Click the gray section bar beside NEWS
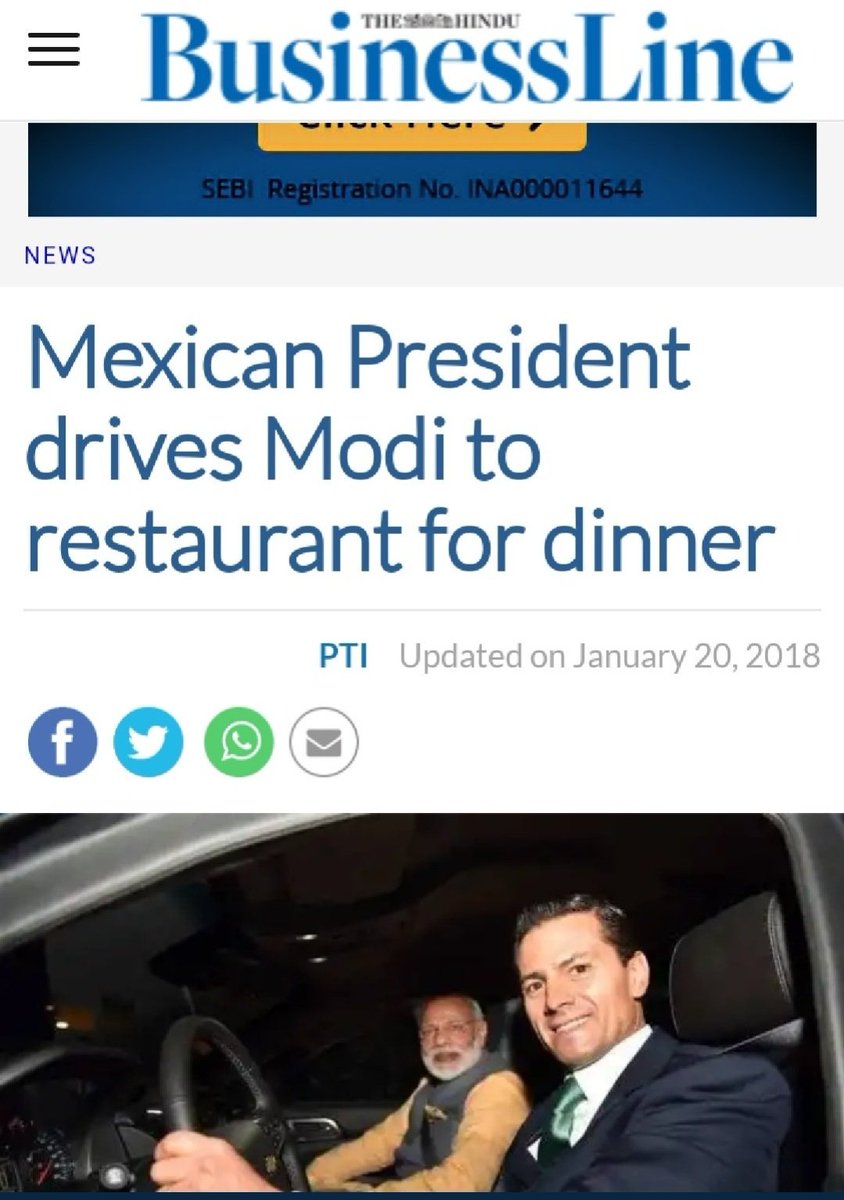This screenshot has height=1200, width=844. pyautogui.click(x=470, y=255)
